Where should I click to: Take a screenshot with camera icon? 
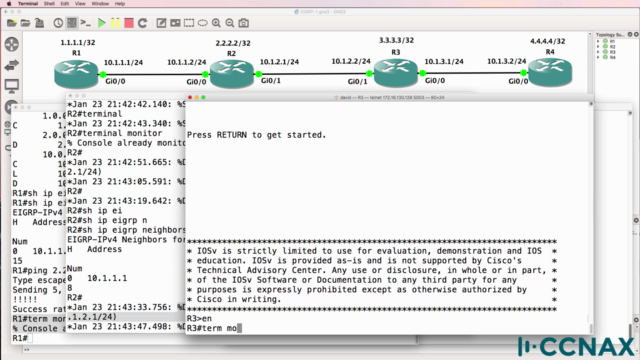pyautogui.click(x=244, y=23)
